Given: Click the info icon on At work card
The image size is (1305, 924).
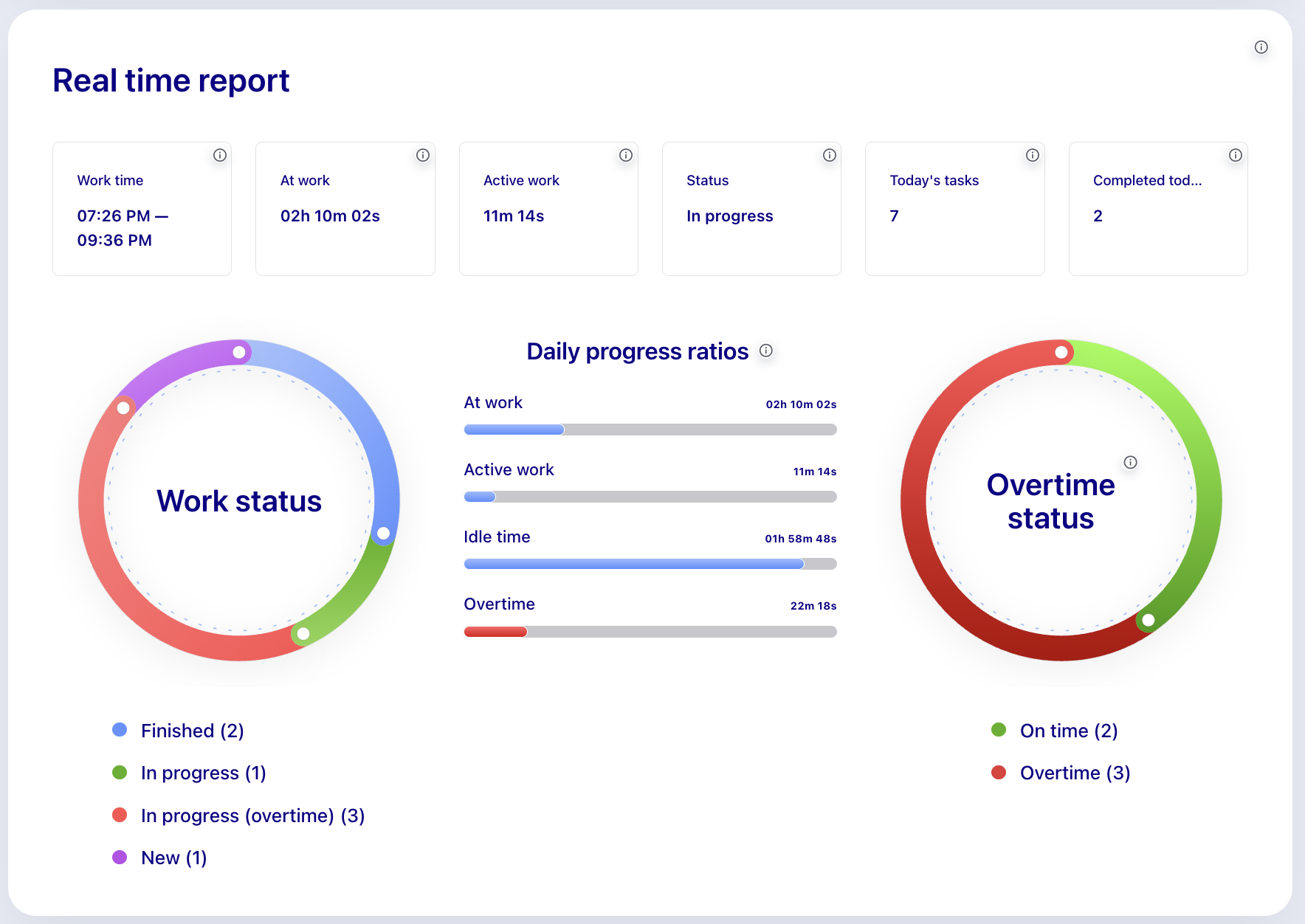Looking at the screenshot, I should coord(423,155).
